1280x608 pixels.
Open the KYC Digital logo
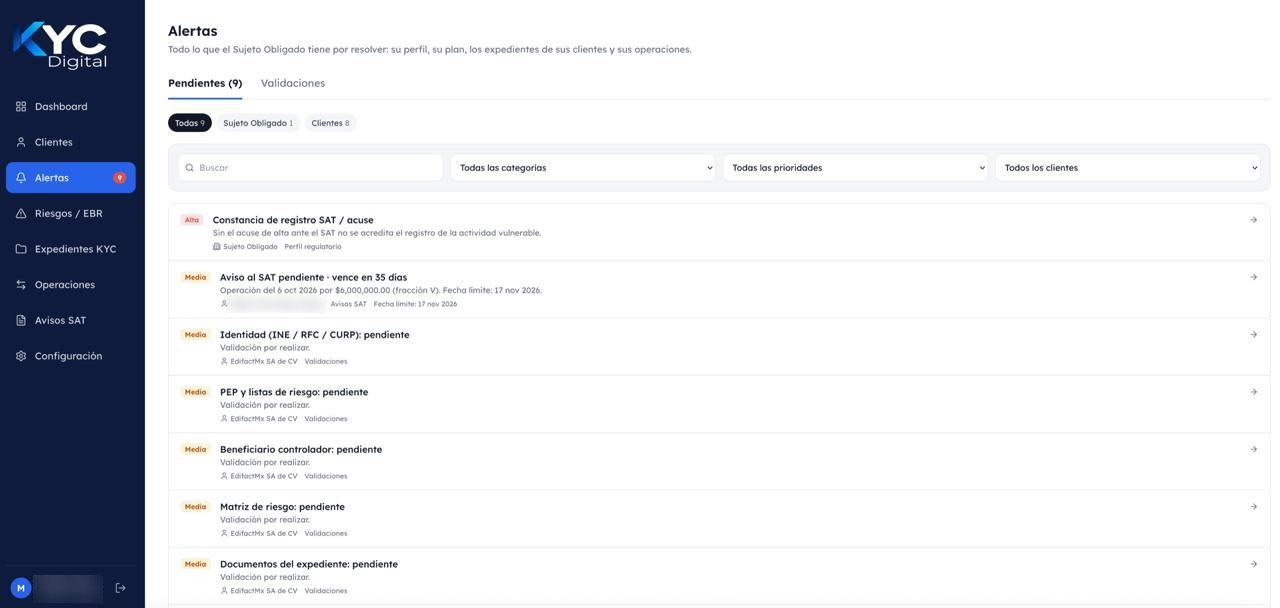[60, 45]
